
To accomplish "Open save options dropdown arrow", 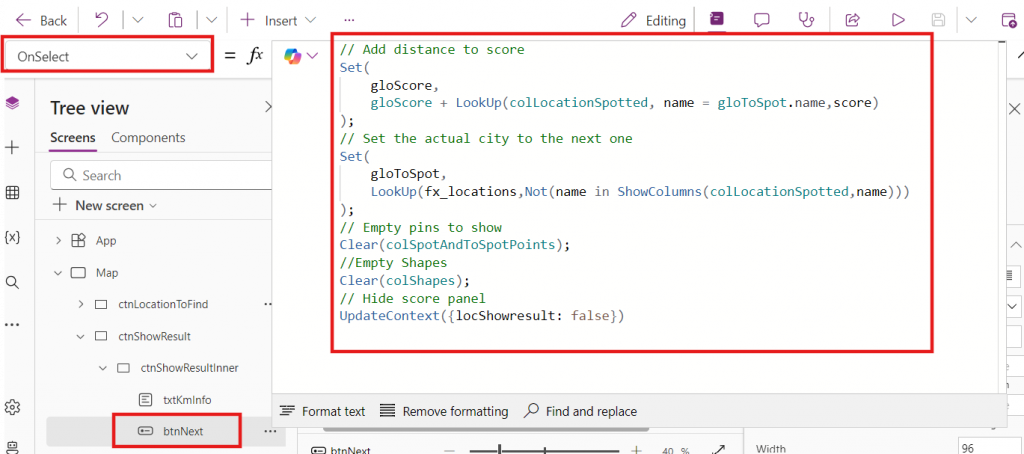I will (971, 20).
